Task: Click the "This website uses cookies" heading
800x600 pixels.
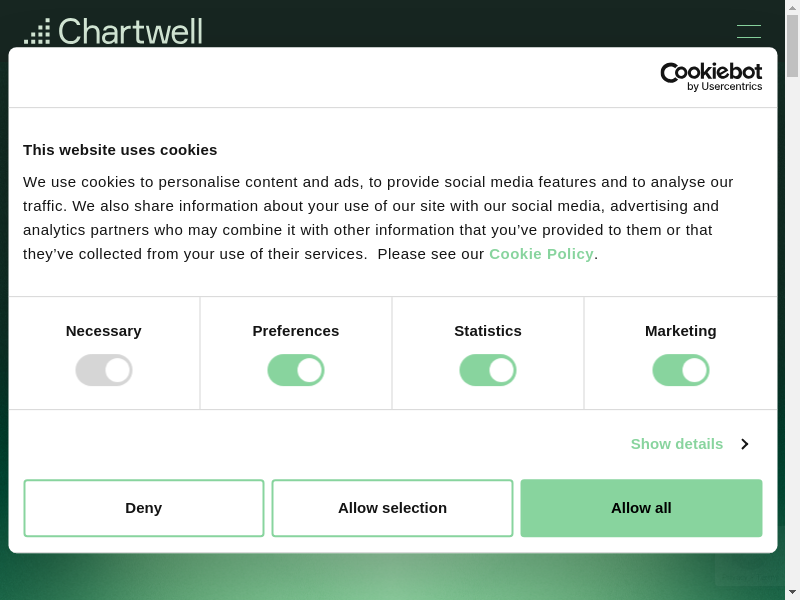Action: click(x=120, y=150)
